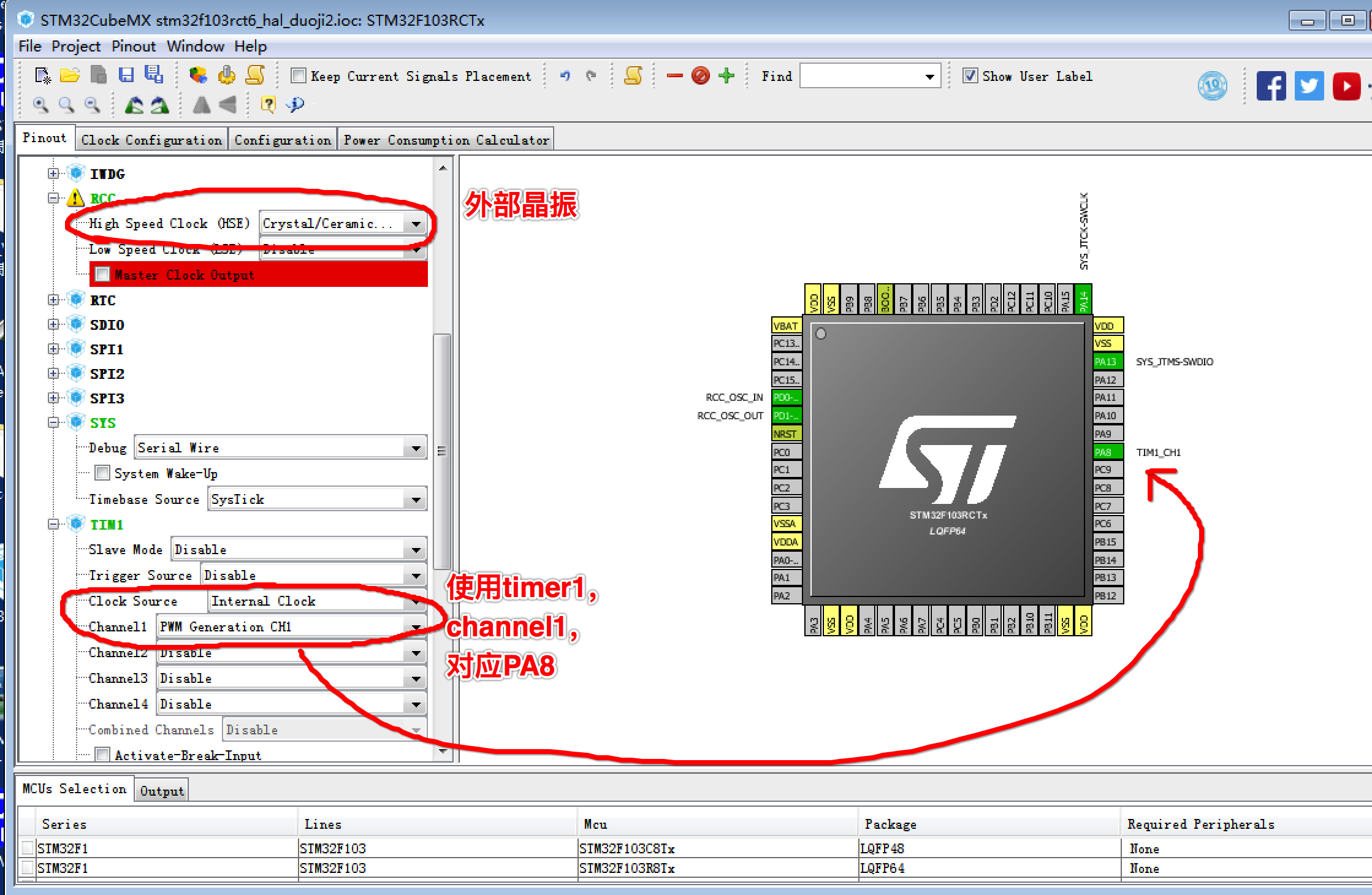This screenshot has height=895, width=1372.
Task: Enable Keep Current Signals Placement
Action: 298,75
